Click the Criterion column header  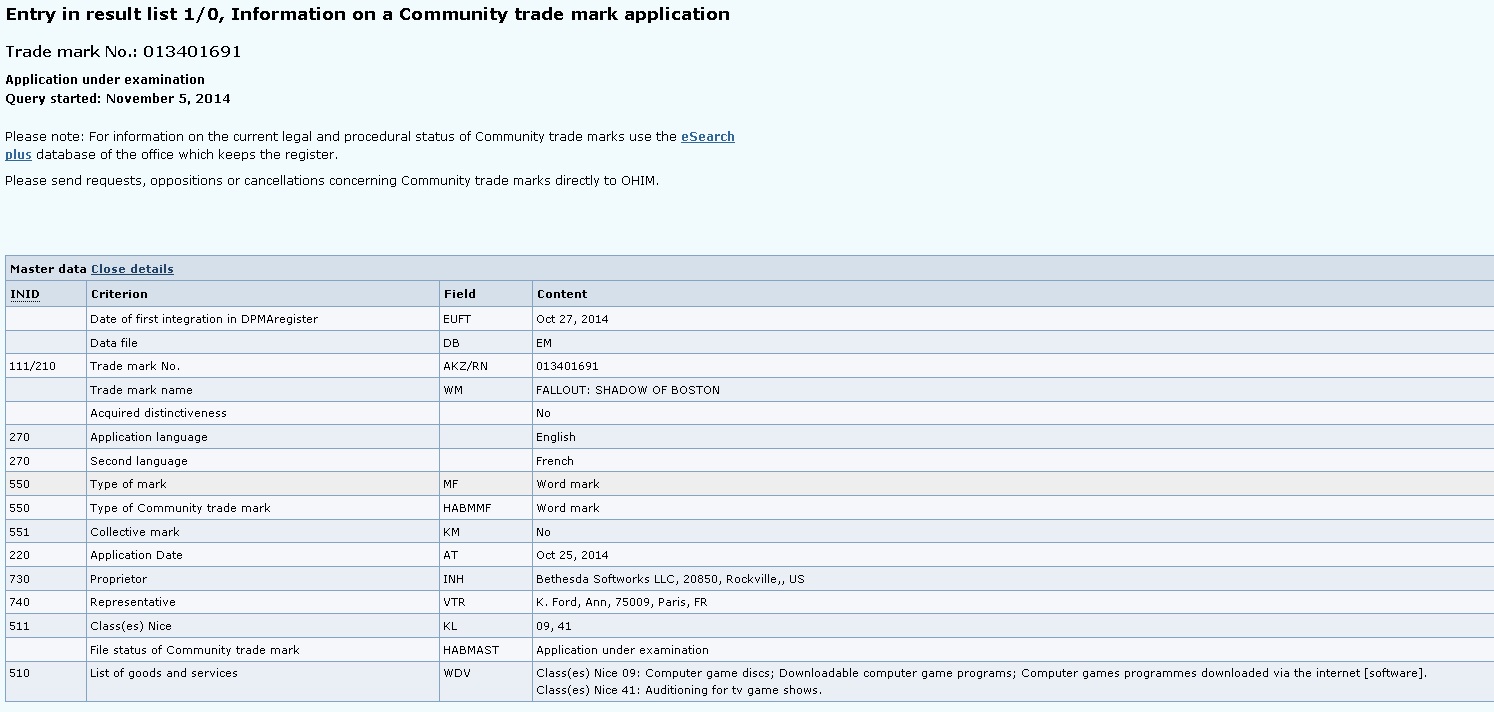click(x=119, y=294)
